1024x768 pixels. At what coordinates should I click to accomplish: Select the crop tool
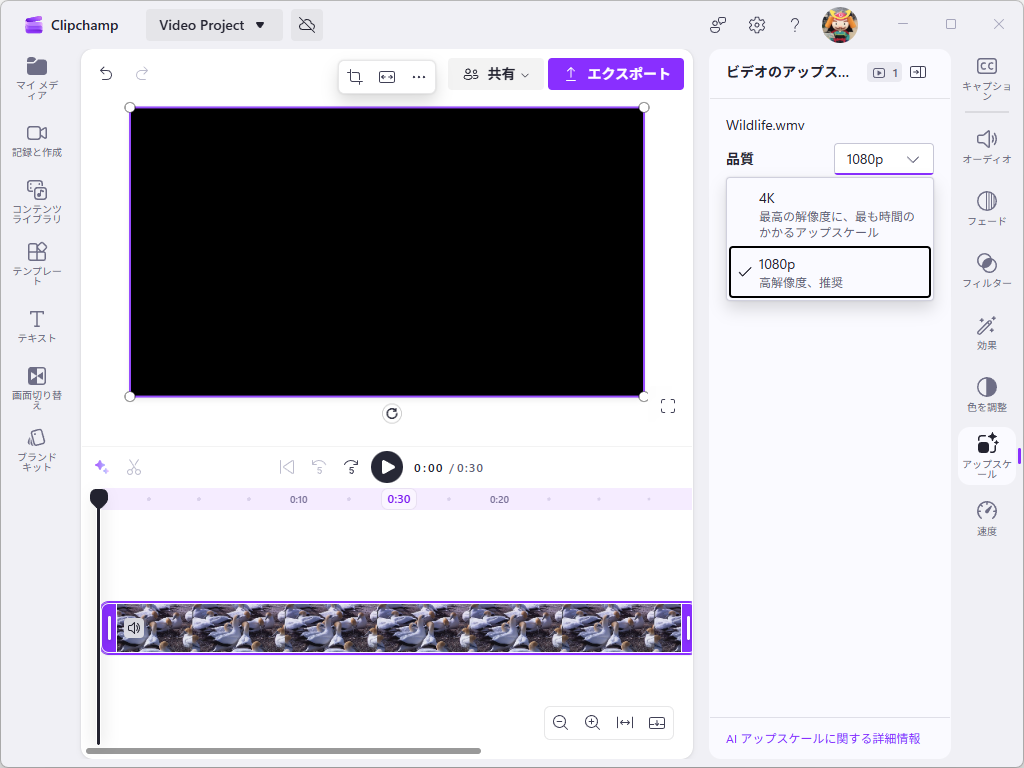pos(355,77)
